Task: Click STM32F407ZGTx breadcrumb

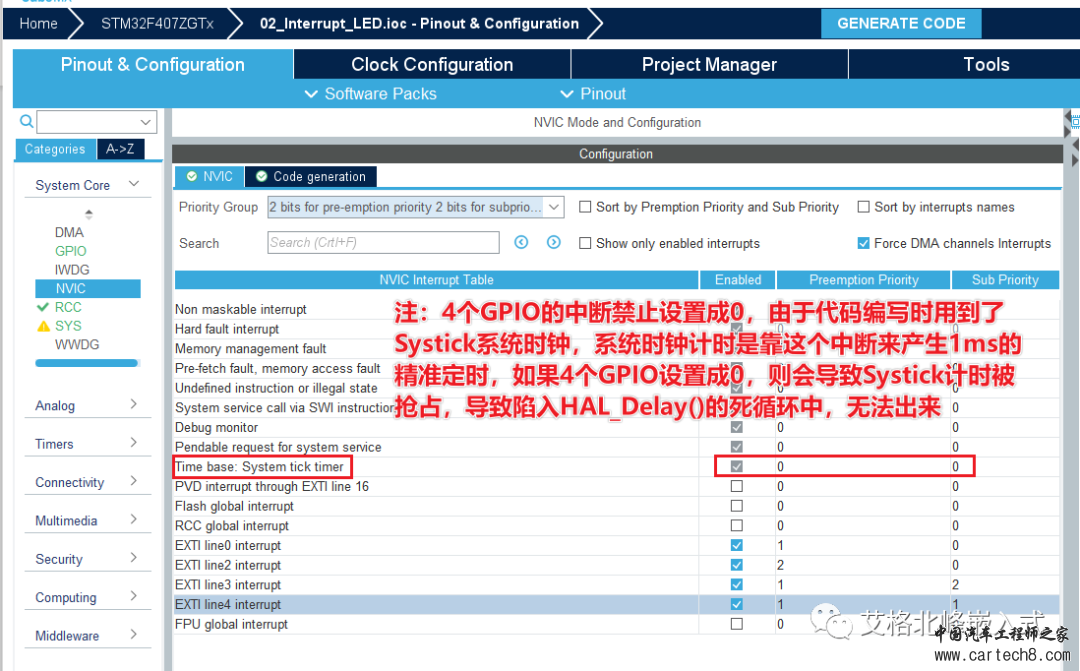Action: pos(157,23)
